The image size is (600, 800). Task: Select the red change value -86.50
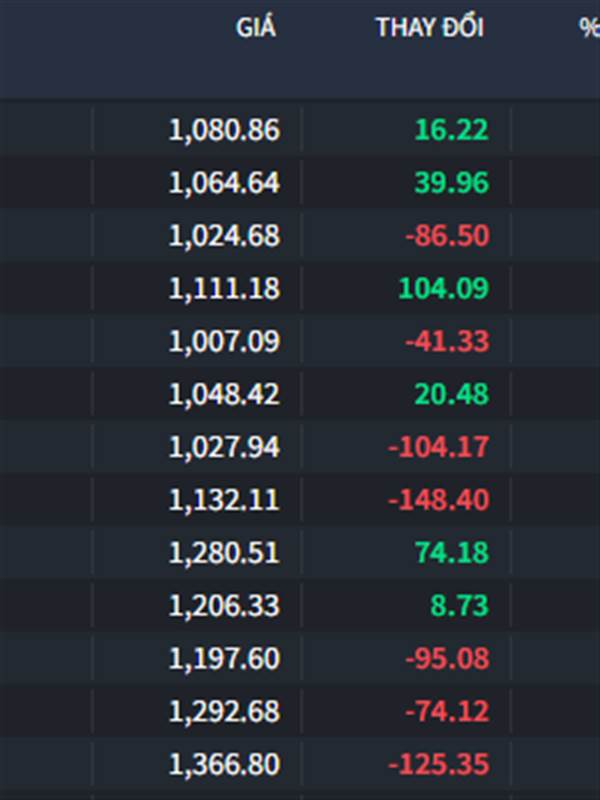(x=447, y=236)
